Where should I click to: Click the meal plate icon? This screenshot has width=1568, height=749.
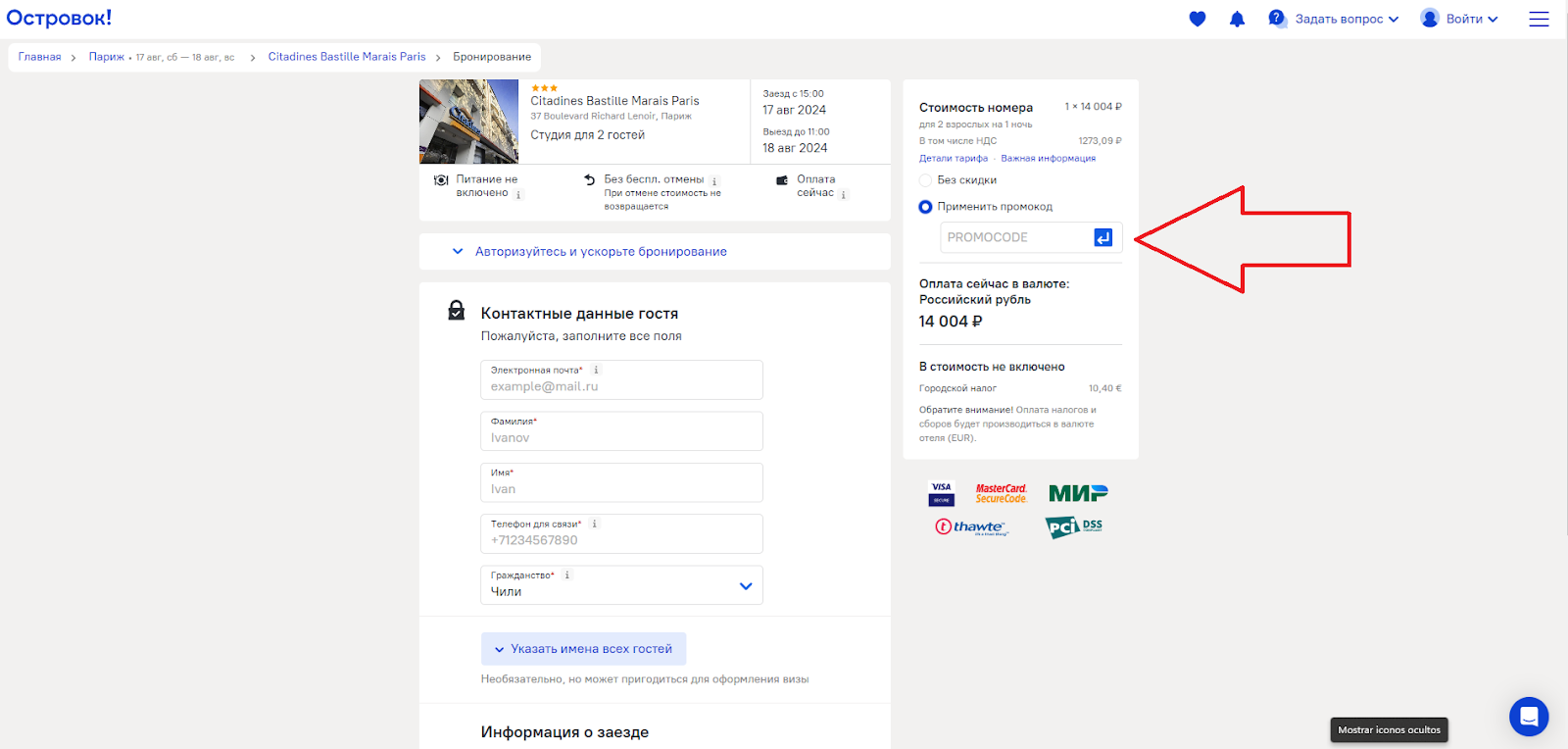pos(441,180)
